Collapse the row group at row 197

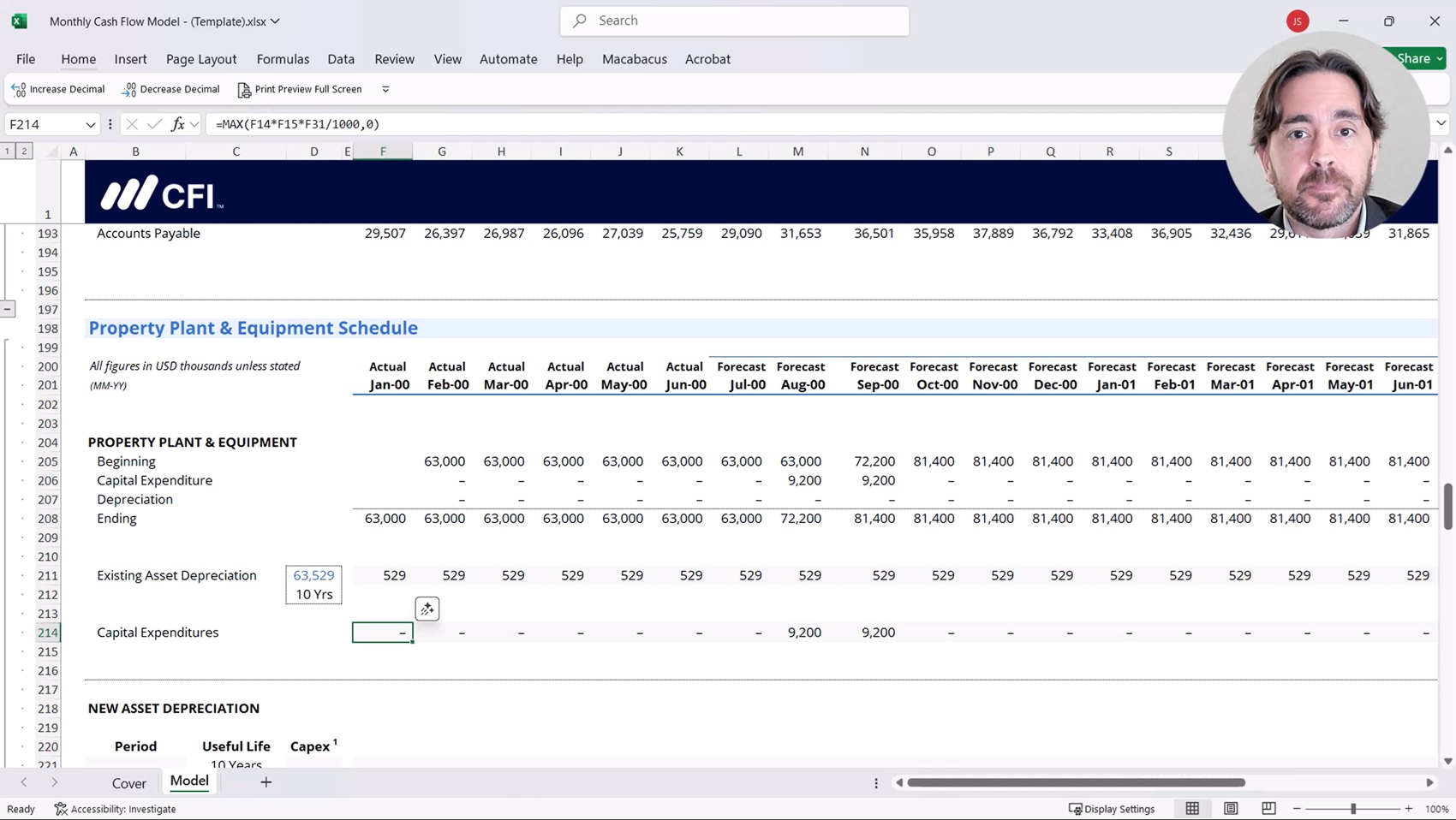[8, 309]
